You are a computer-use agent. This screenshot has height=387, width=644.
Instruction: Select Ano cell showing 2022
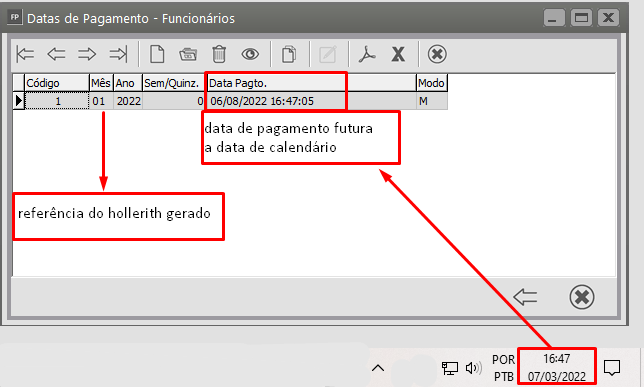[128, 101]
